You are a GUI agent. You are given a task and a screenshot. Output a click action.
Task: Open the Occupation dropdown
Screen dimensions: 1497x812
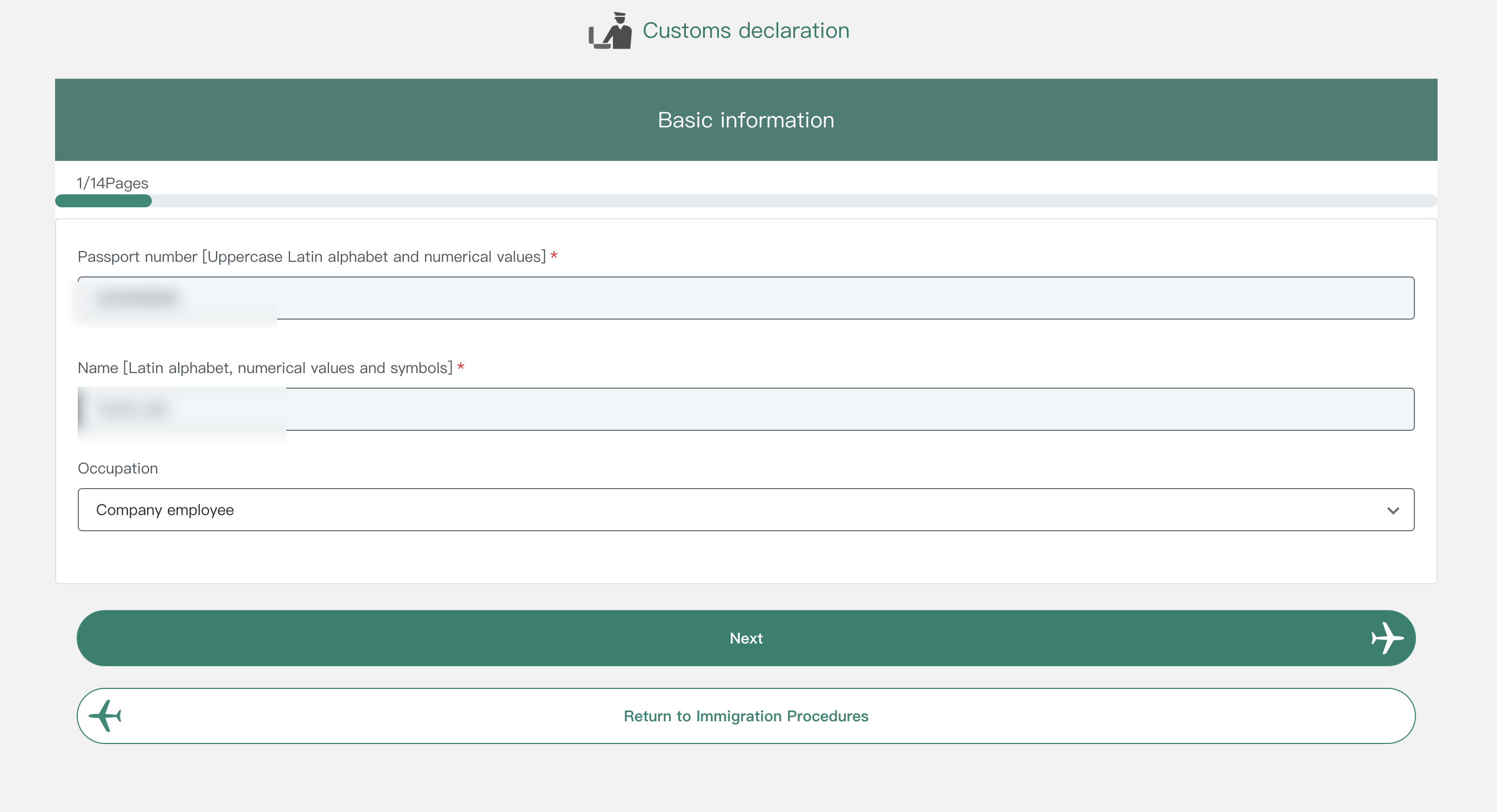coord(746,509)
